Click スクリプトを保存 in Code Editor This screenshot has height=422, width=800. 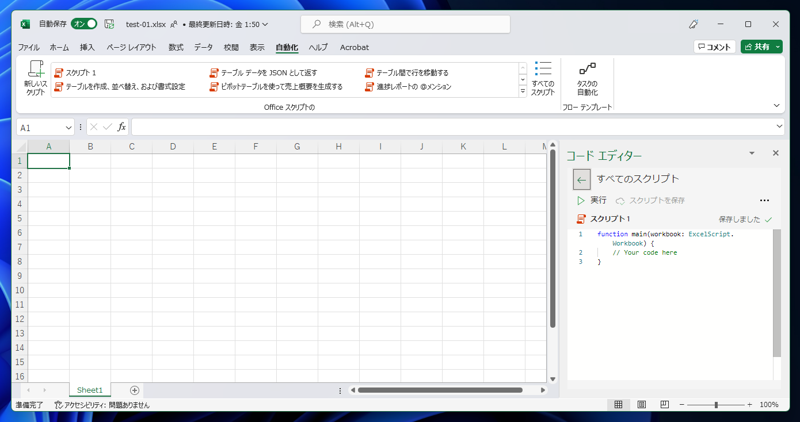(651, 201)
